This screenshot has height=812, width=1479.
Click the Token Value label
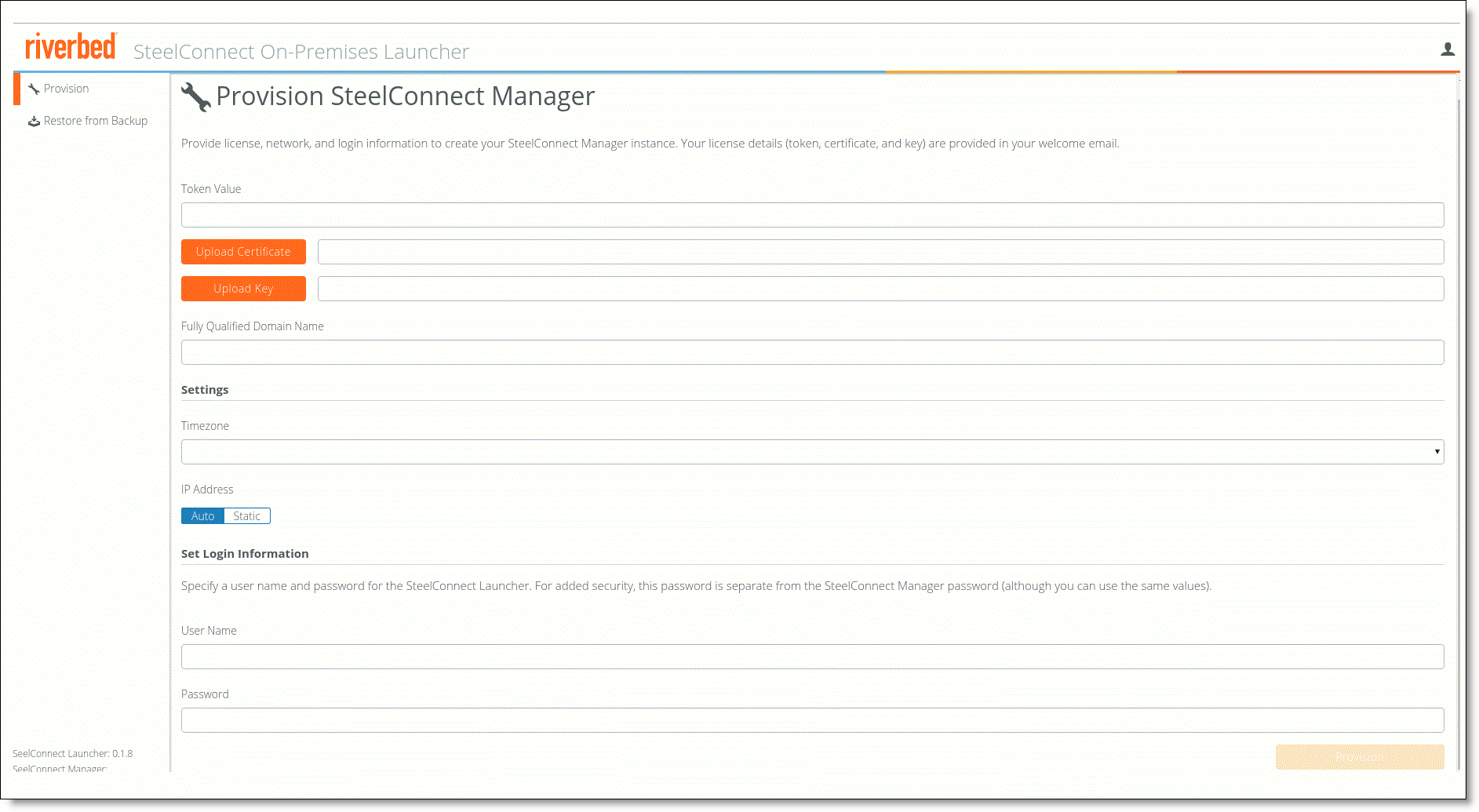[x=211, y=189]
